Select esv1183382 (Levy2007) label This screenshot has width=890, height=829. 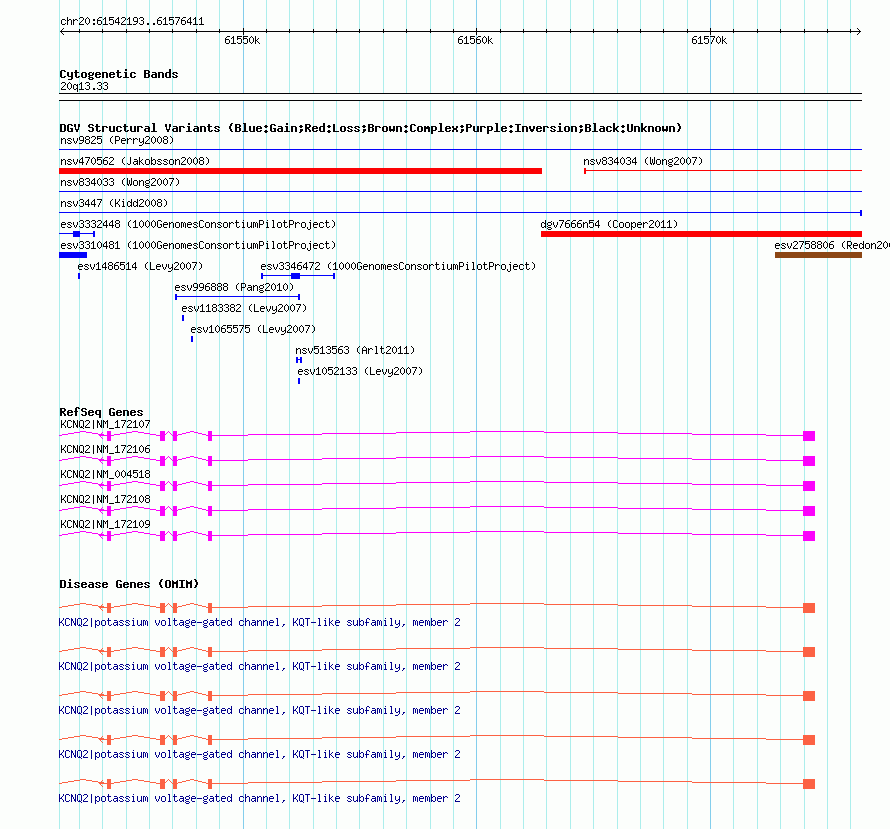tap(244, 308)
